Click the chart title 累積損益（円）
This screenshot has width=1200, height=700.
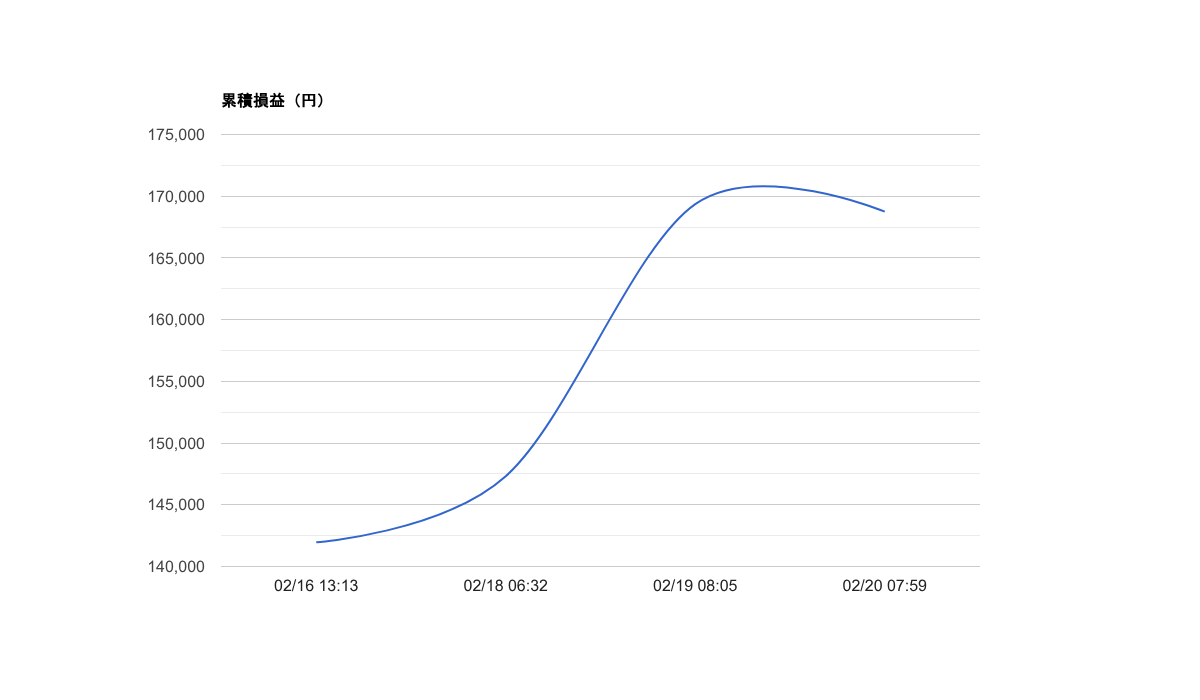pyautogui.click(x=273, y=101)
